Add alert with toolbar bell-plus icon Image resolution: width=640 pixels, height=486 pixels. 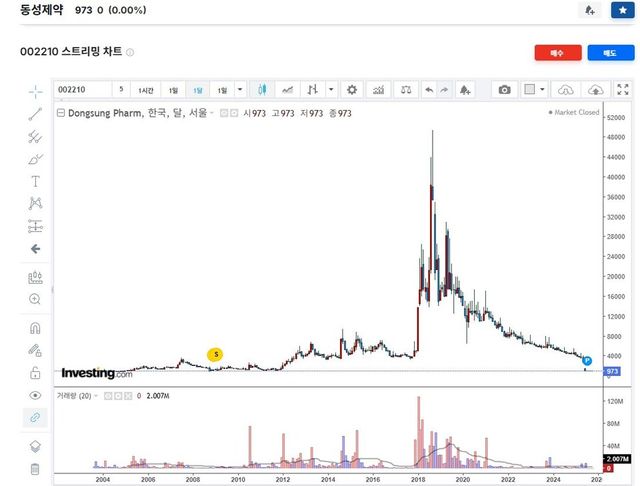pos(465,89)
